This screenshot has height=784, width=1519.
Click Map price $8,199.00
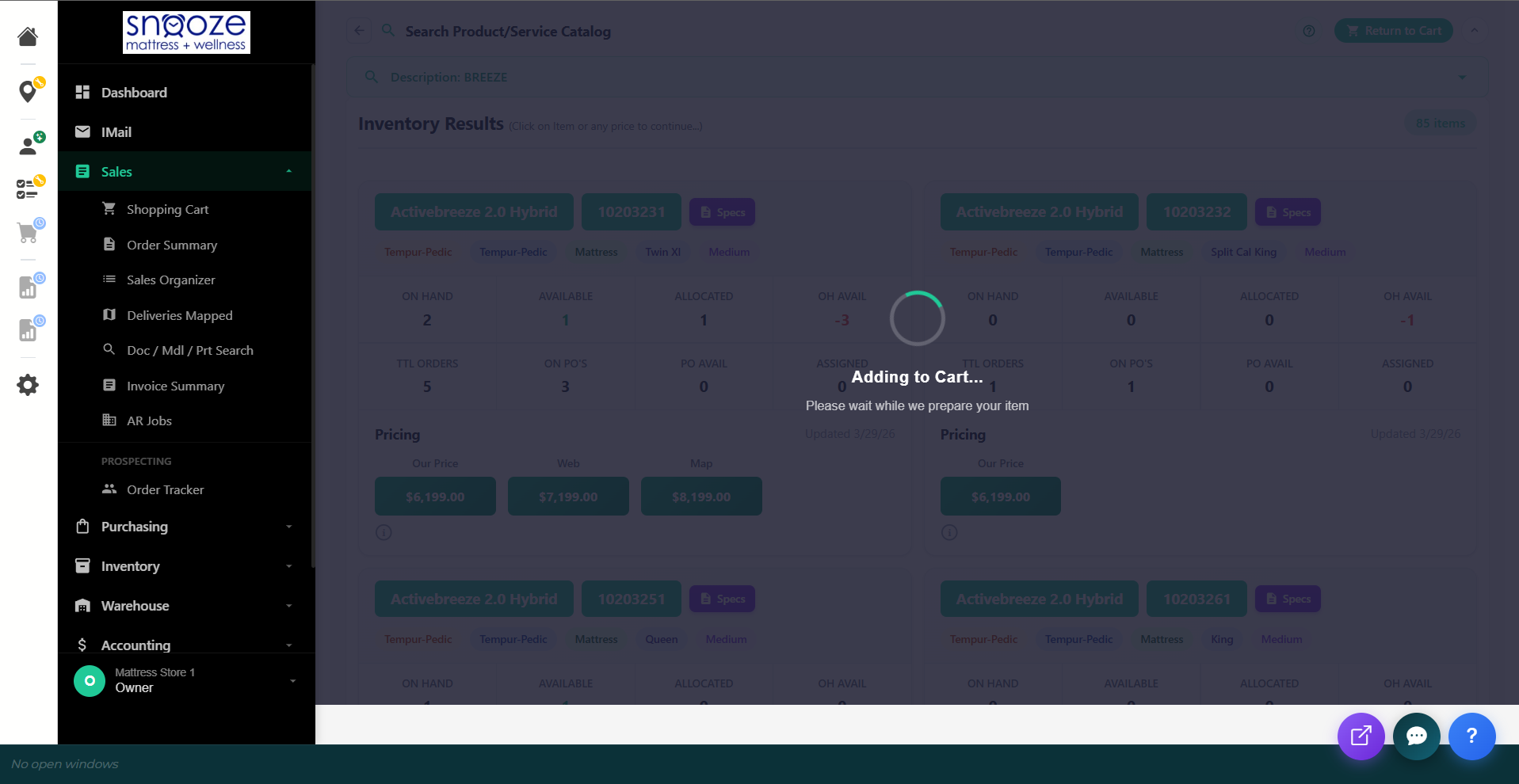click(701, 497)
